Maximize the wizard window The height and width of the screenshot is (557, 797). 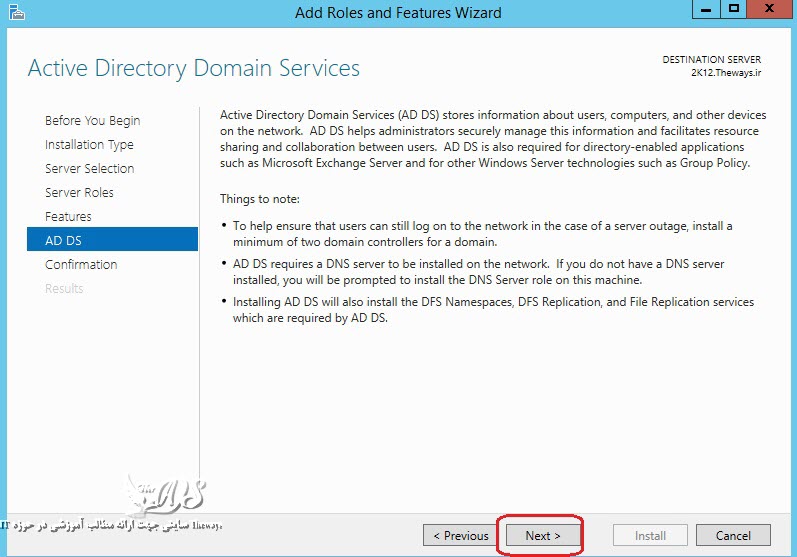(x=733, y=10)
